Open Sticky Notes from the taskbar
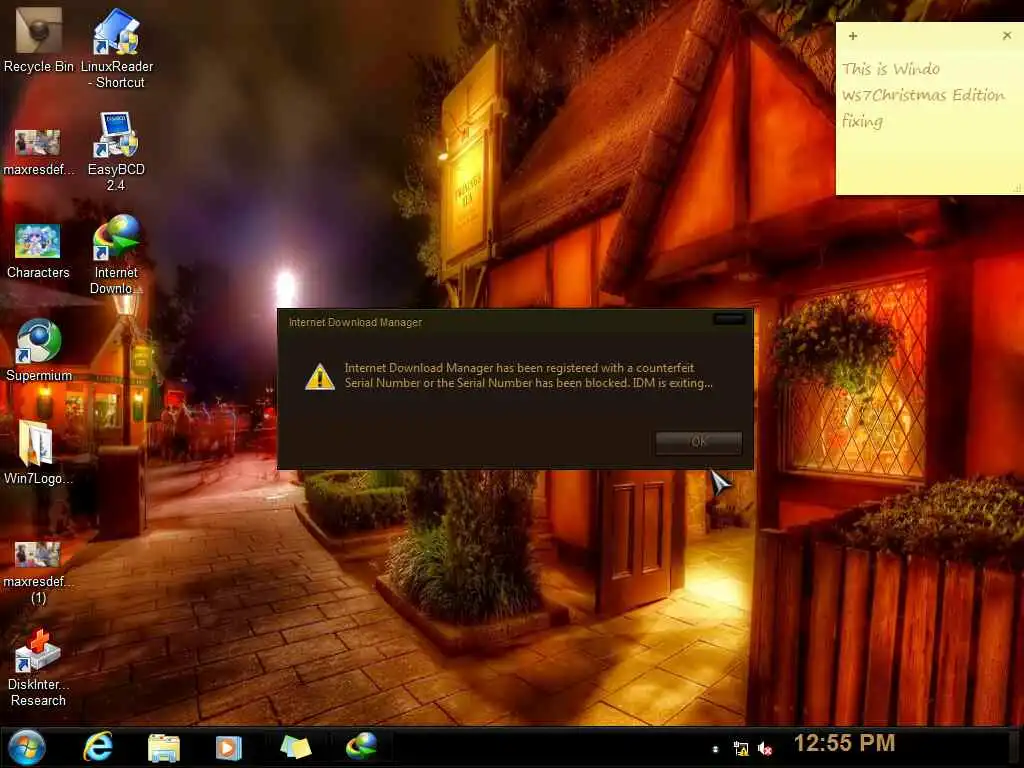Image resolution: width=1024 pixels, height=768 pixels. coord(296,747)
